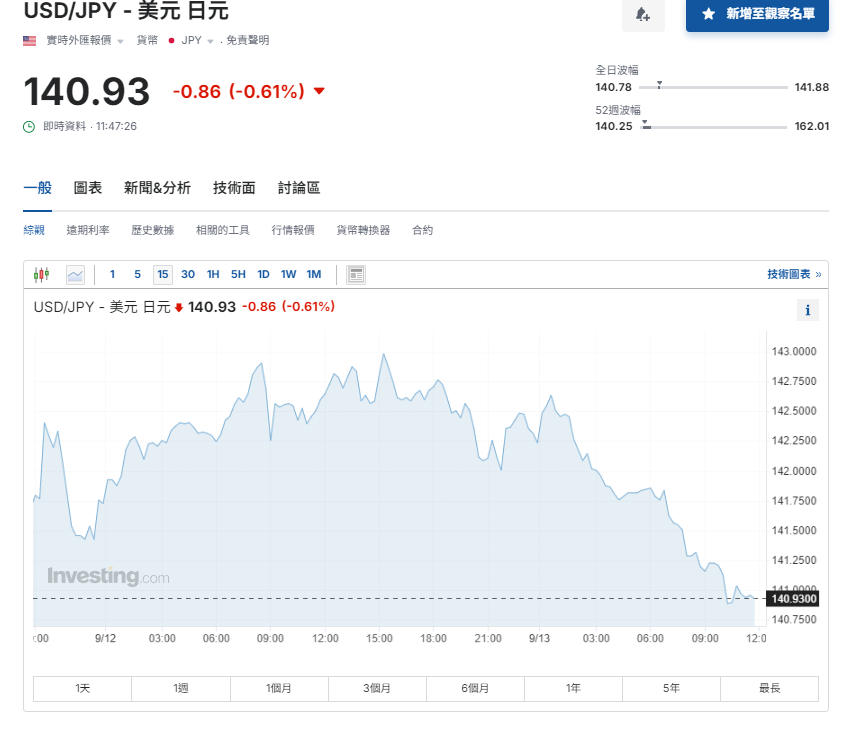Click the 141.88 day high value

tap(812, 87)
